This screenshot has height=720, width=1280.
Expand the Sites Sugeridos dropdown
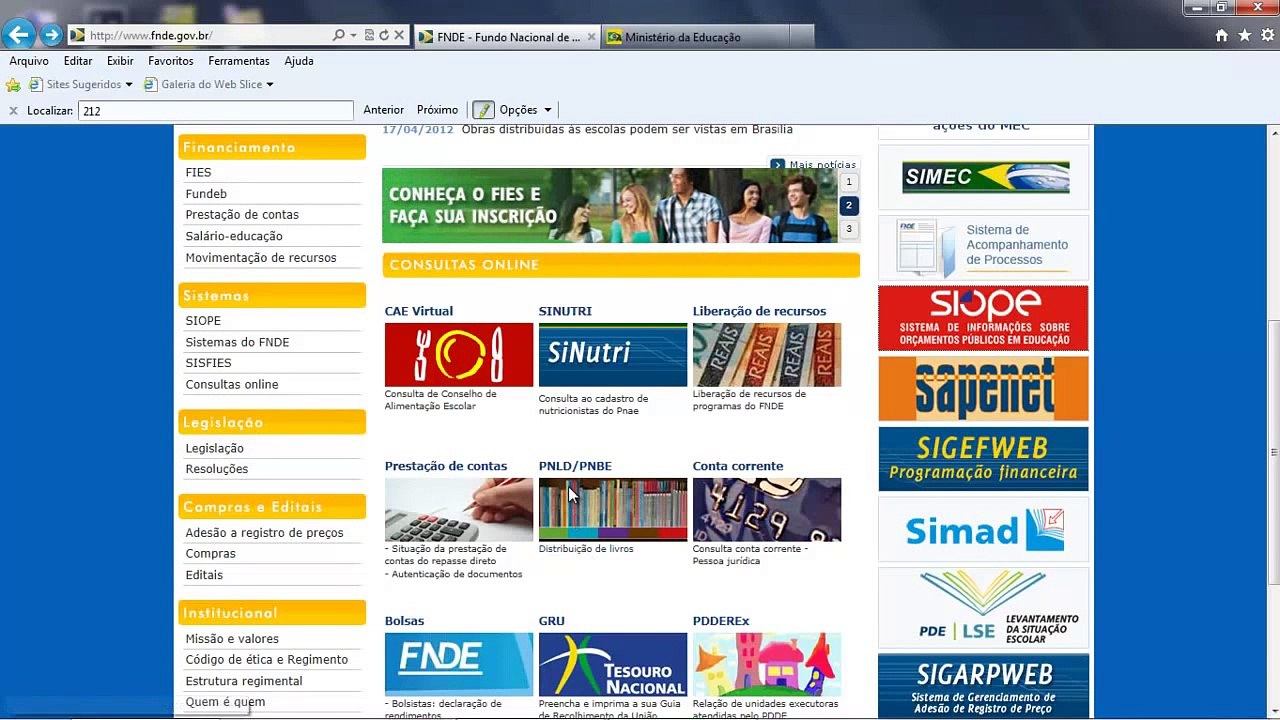click(129, 85)
